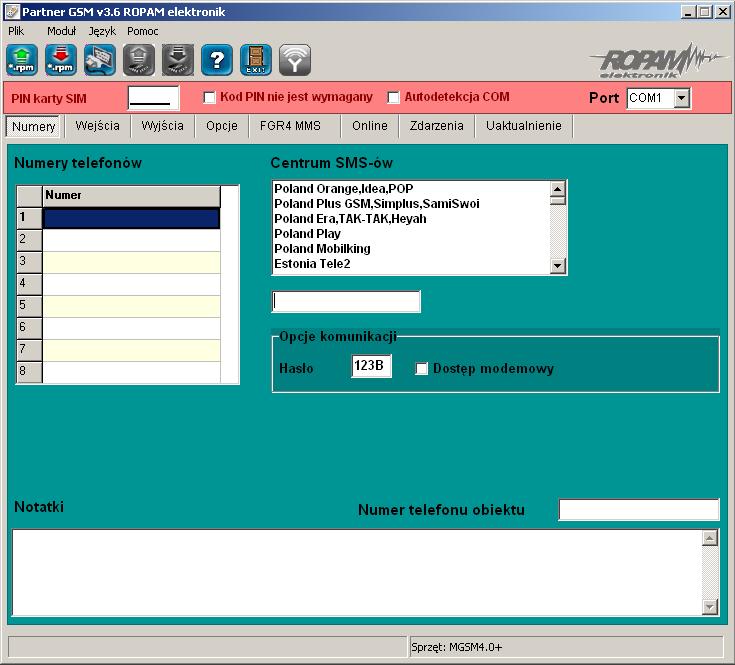Select 'Poland Orange,Idea,POP' in SMS center list
This screenshot has width=735, height=665.
(411, 189)
